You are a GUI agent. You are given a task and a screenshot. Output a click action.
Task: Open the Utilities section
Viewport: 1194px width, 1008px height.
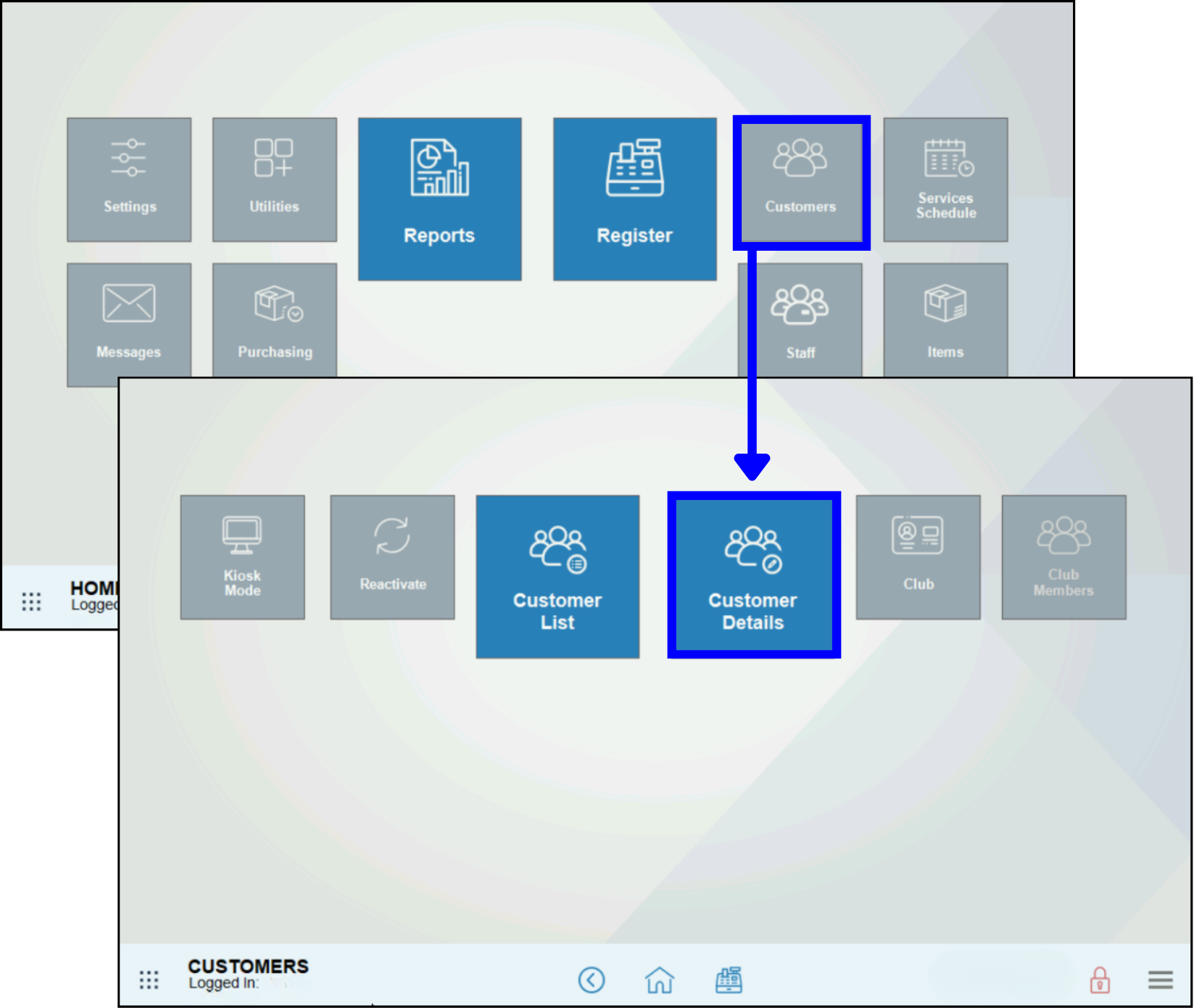coord(274,179)
